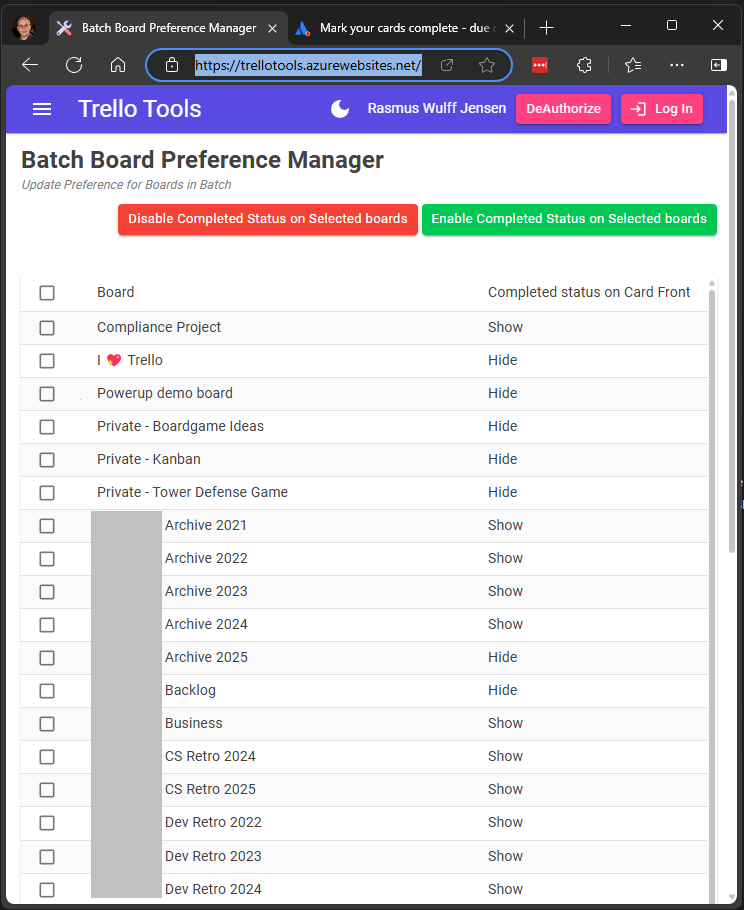744x910 pixels.
Task: Check the Dev Retro 2022 checkbox
Action: [47, 823]
